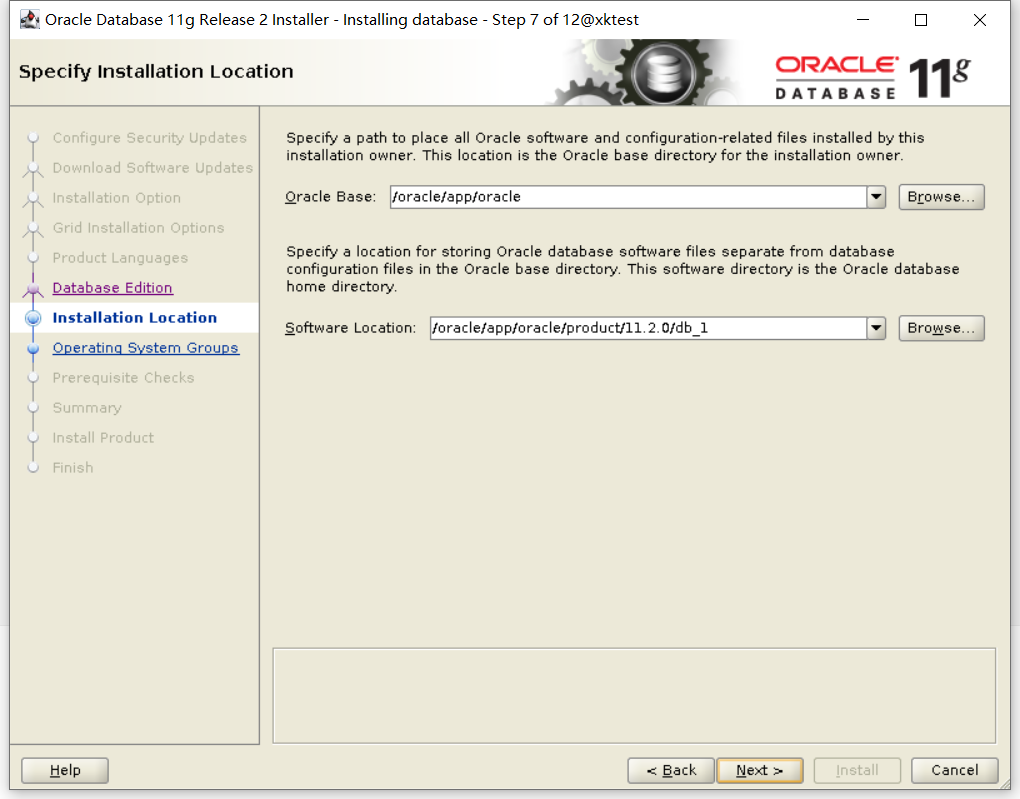Click the Download Software Updates step
Image resolution: width=1020 pixels, height=799 pixels.
[x=153, y=168]
